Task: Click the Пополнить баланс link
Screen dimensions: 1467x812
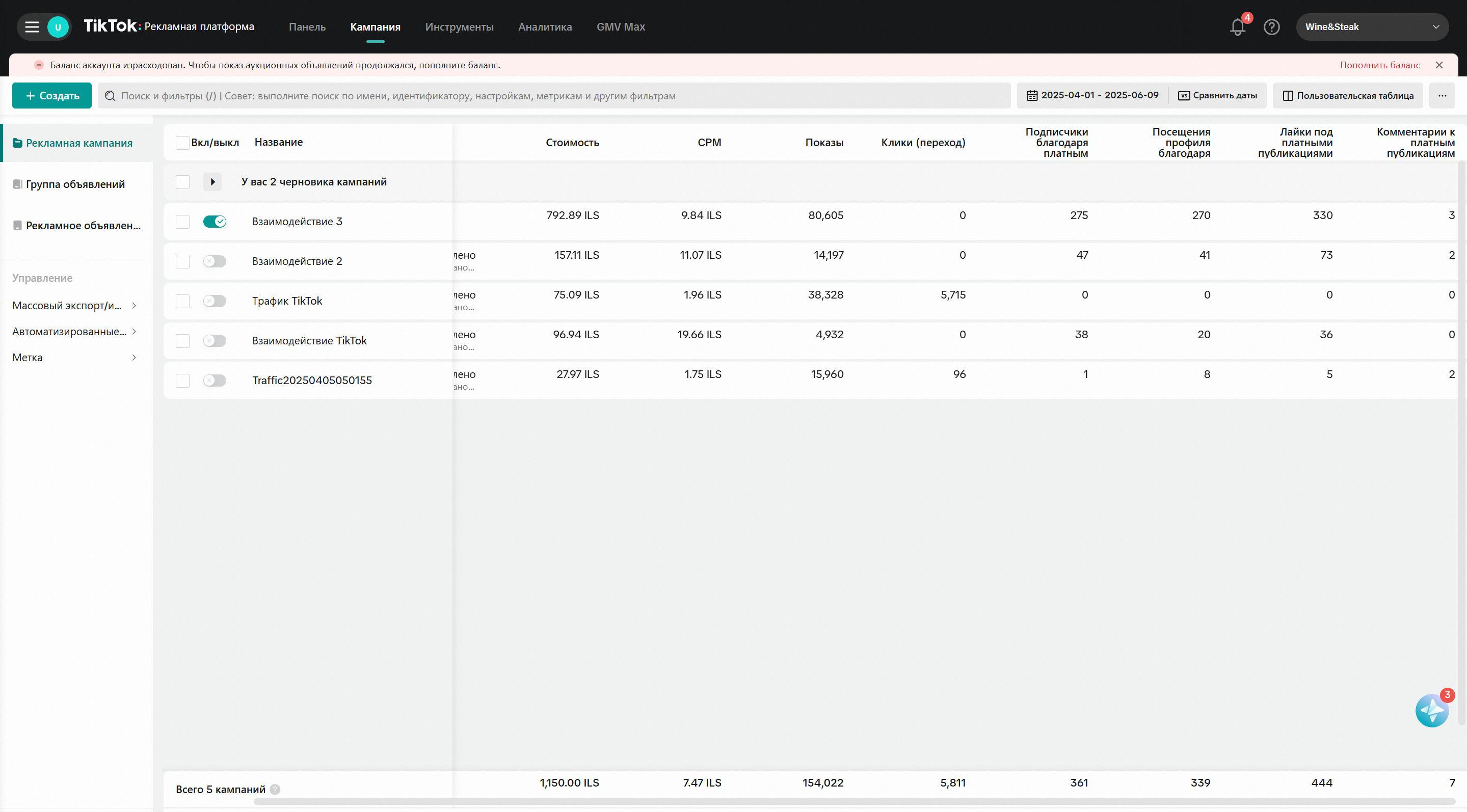Action: [1379, 65]
